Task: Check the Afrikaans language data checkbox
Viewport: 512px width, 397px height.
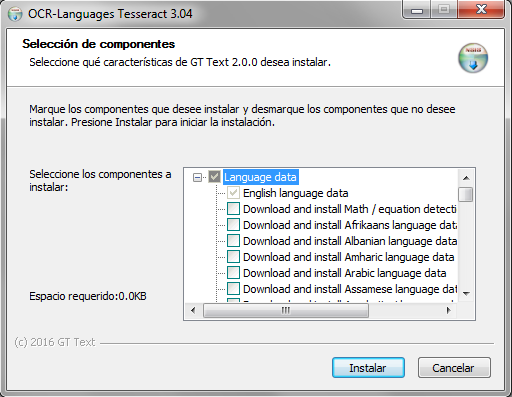Action: [x=233, y=225]
